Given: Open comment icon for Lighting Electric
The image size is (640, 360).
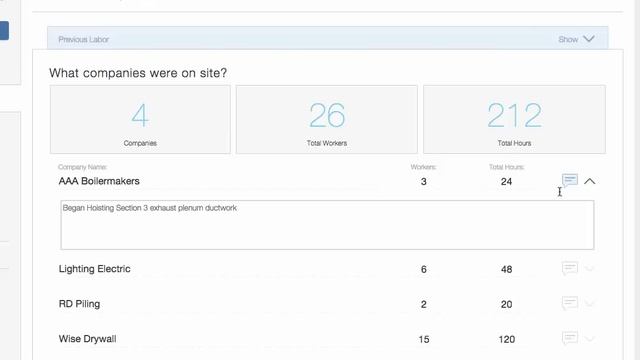Looking at the screenshot, I should coord(570,269).
